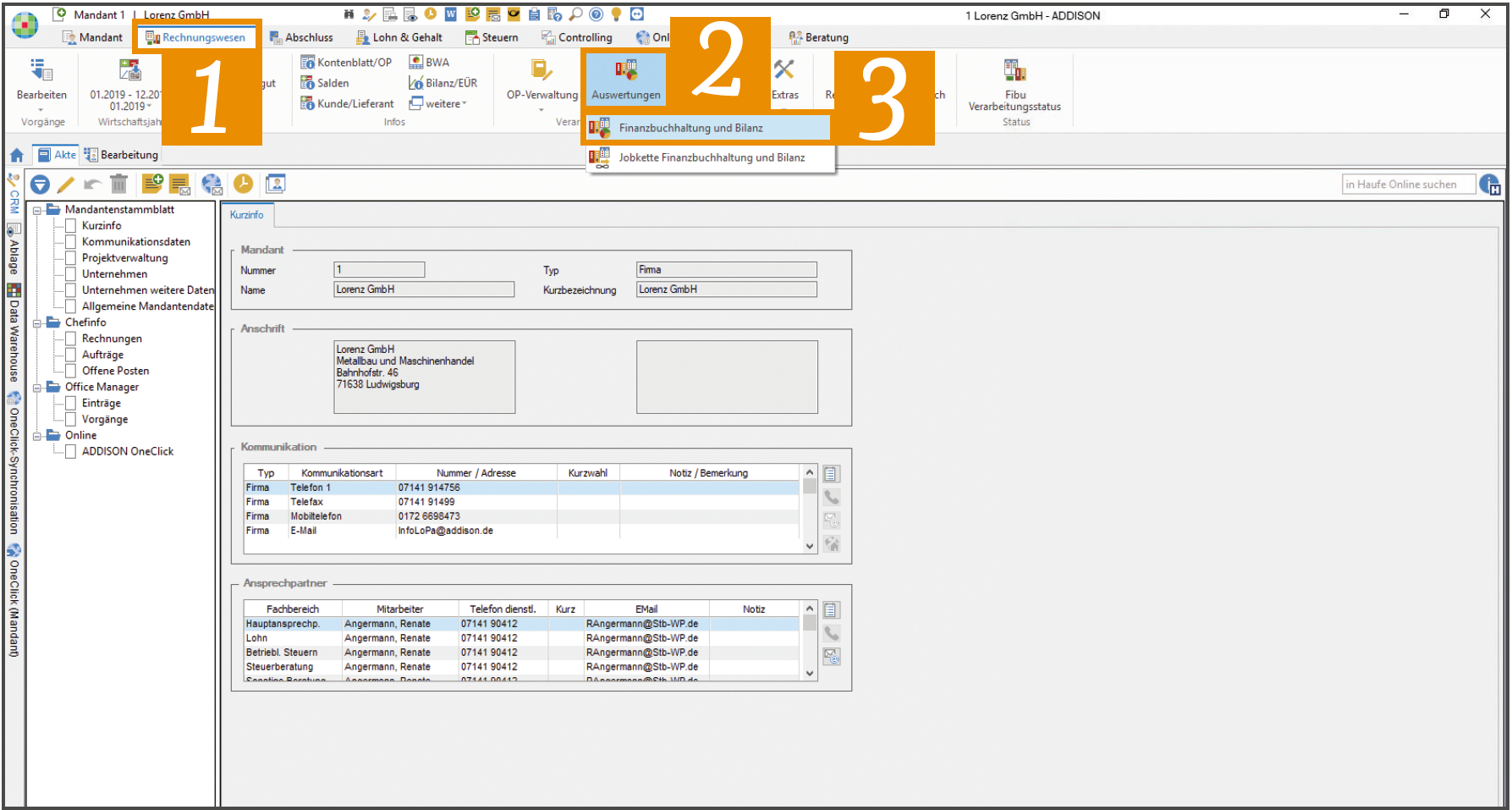Click the light bulb icon in the title bar
This screenshot has width=1512, height=810.
[x=616, y=14]
